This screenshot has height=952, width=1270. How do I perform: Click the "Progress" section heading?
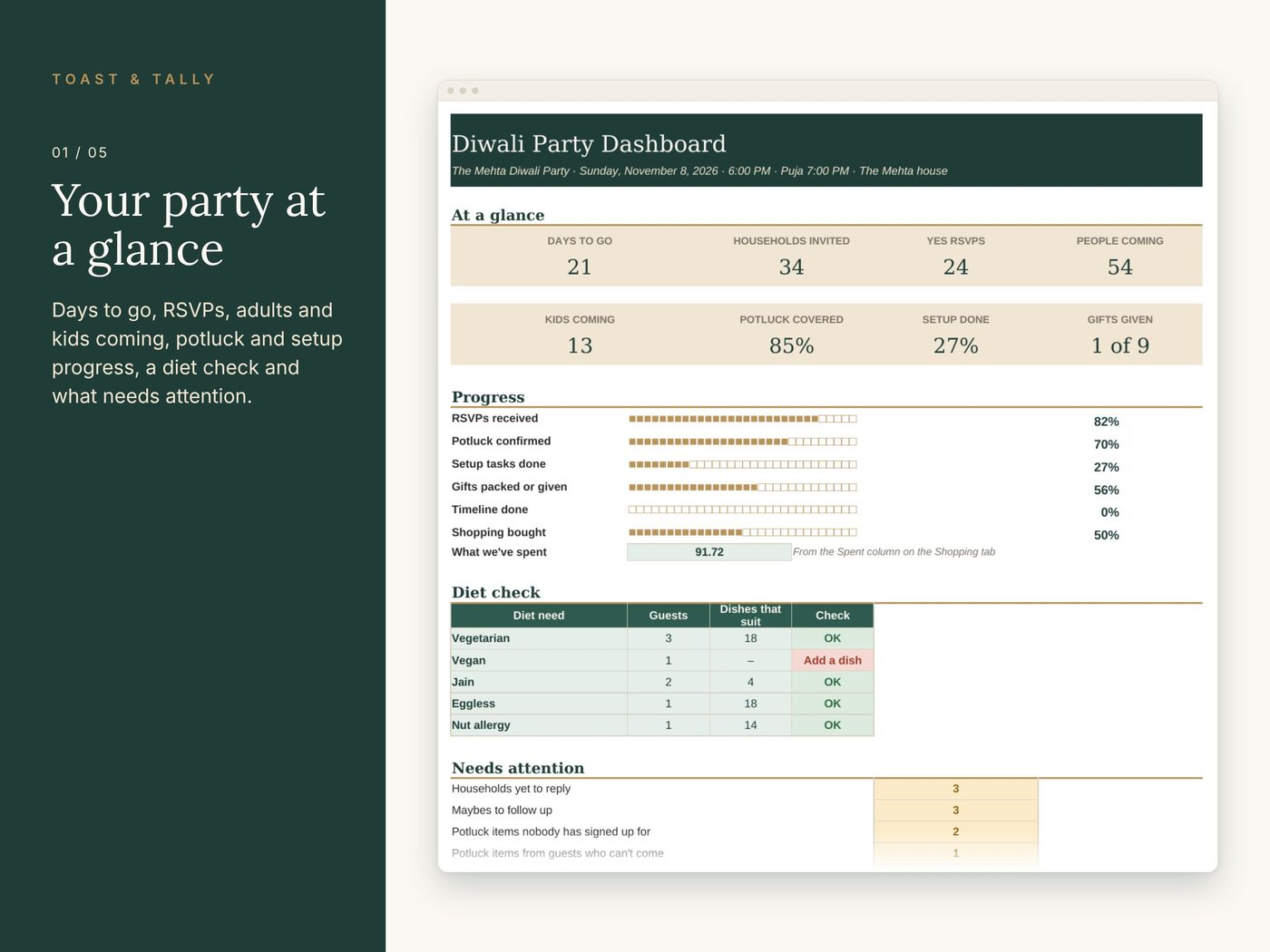point(488,397)
